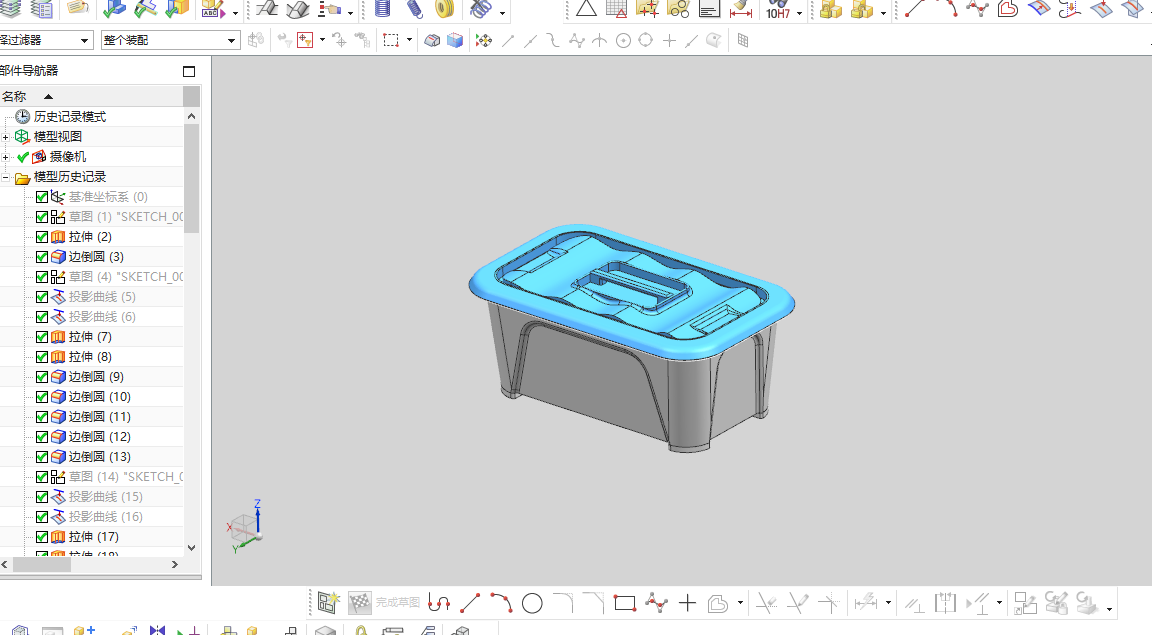Click navigator horizontal scrollbar right arrow
The width and height of the screenshot is (1152, 635).
pyautogui.click(x=175, y=564)
